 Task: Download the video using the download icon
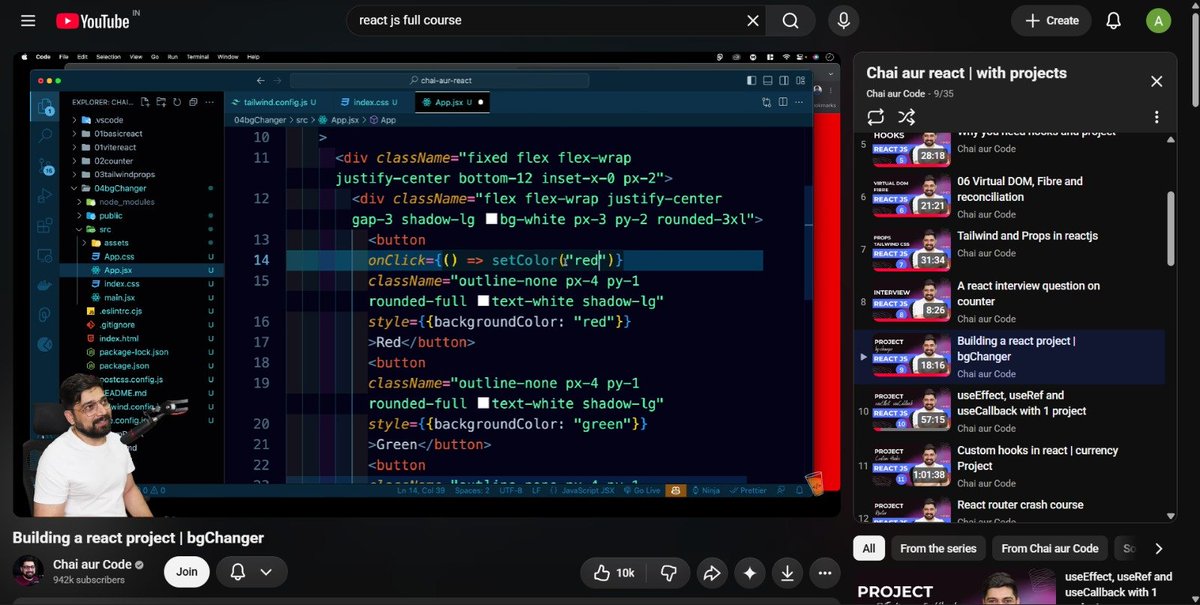787,573
